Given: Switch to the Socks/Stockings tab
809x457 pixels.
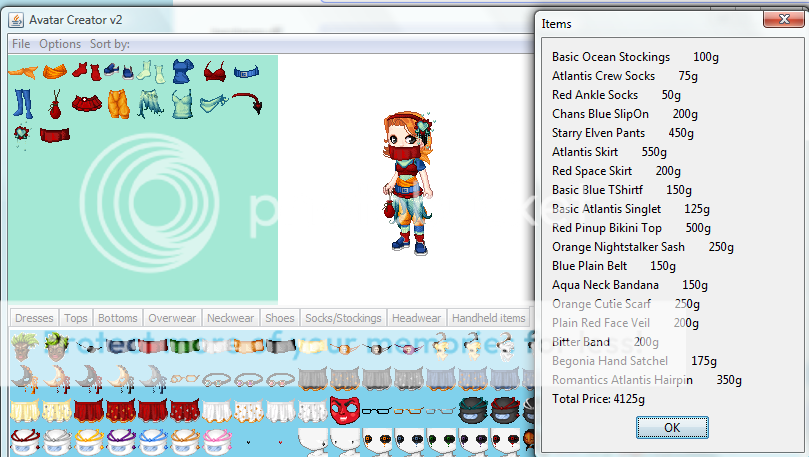Looking at the screenshot, I should click(x=343, y=318).
